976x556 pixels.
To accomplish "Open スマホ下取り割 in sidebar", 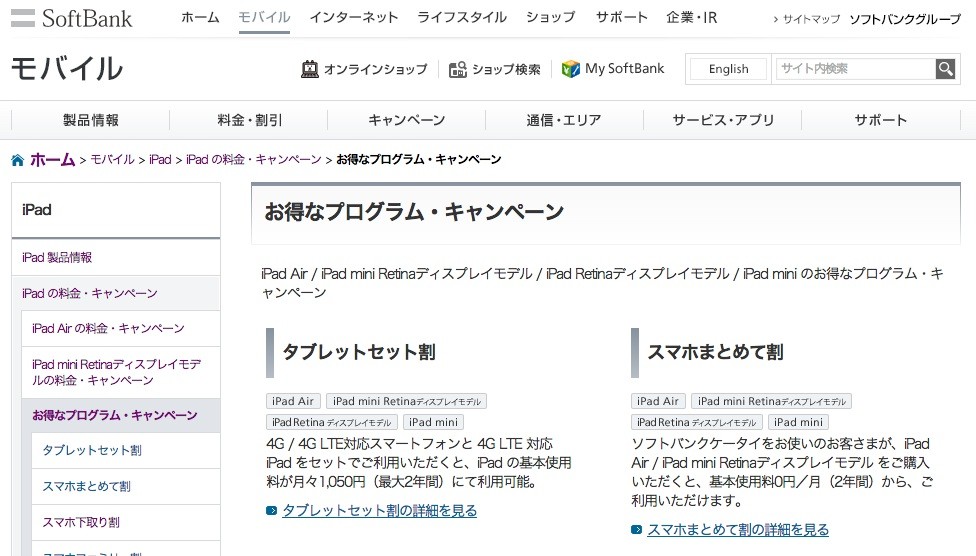I will [x=126, y=522].
